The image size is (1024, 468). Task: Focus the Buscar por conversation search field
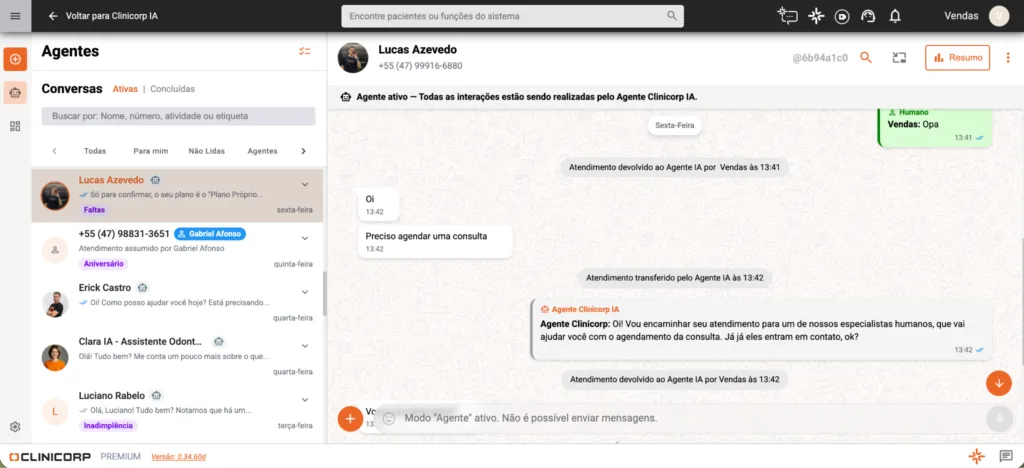click(x=178, y=116)
